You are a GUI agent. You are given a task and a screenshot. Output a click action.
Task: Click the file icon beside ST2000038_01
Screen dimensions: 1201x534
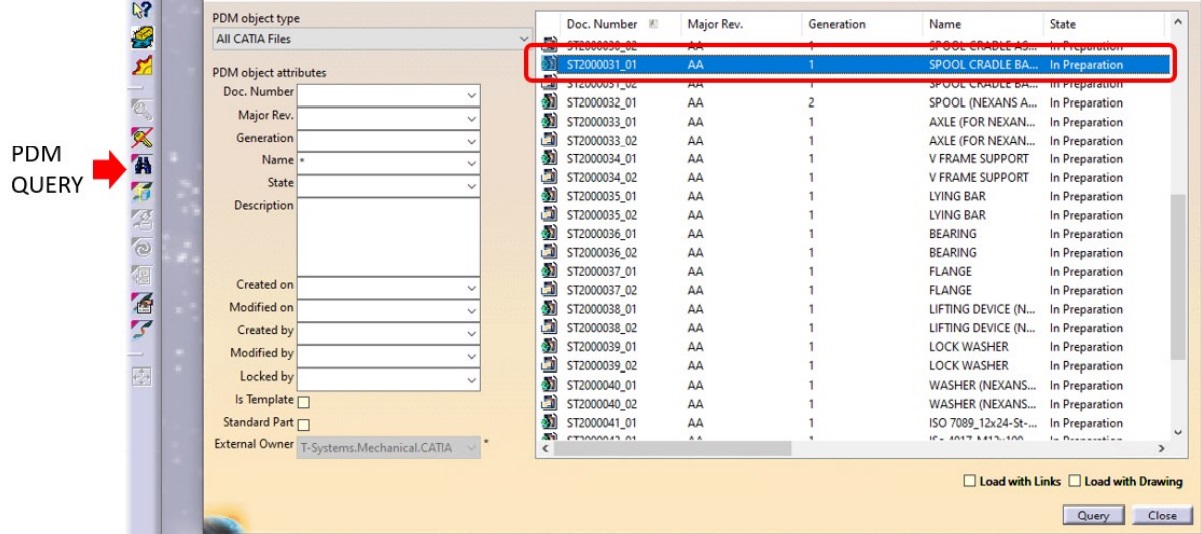(549, 310)
